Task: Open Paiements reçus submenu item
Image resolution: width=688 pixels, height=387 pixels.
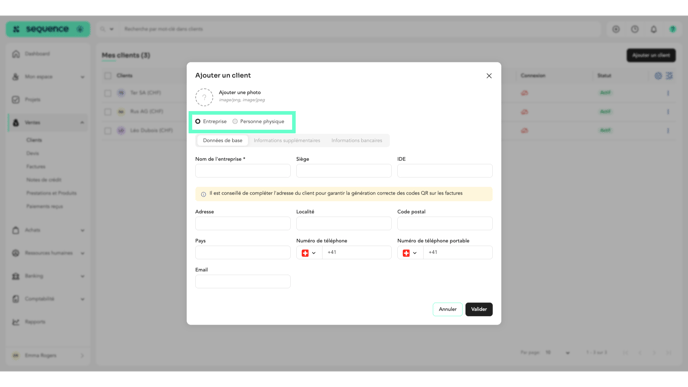Action: [45, 206]
